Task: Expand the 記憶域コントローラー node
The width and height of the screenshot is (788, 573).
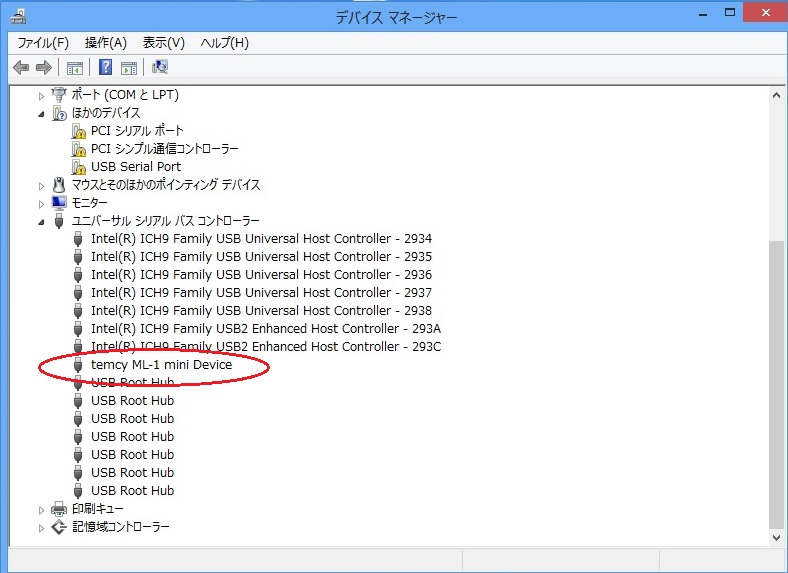Action: 41,528
